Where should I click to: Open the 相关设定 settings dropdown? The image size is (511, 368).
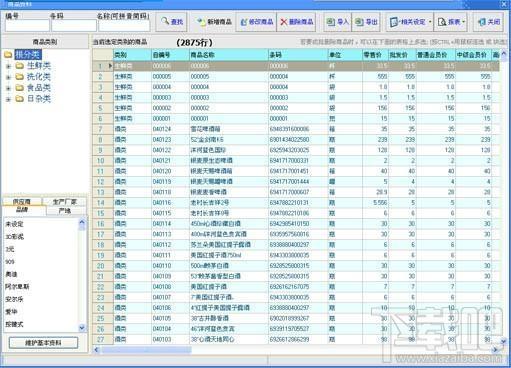pos(410,22)
